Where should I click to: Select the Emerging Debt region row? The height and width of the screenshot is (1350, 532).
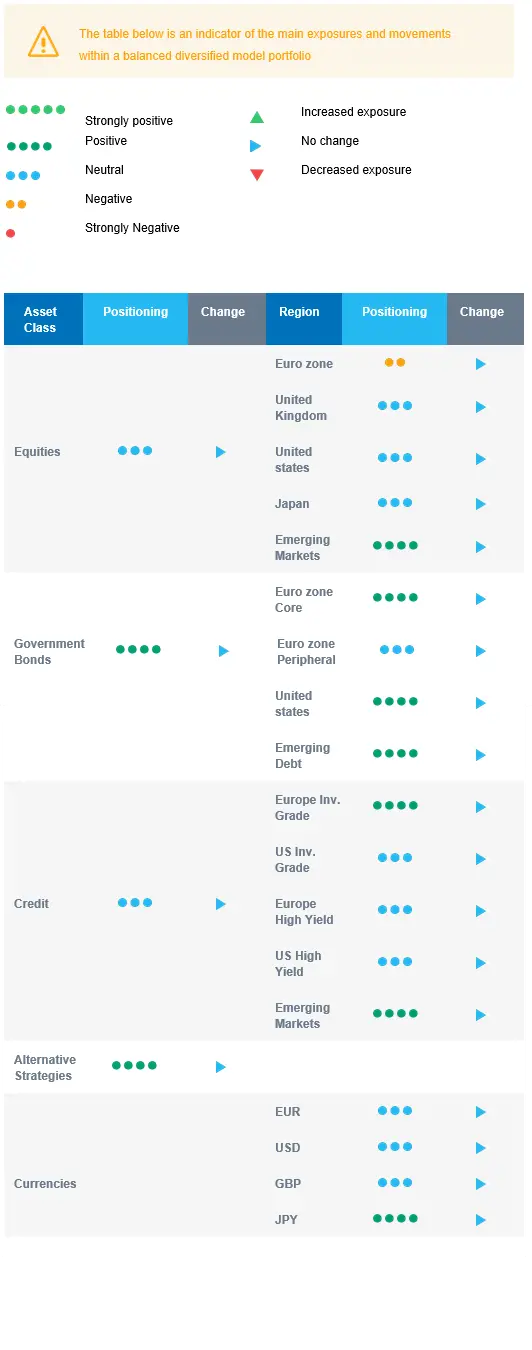pos(395,755)
